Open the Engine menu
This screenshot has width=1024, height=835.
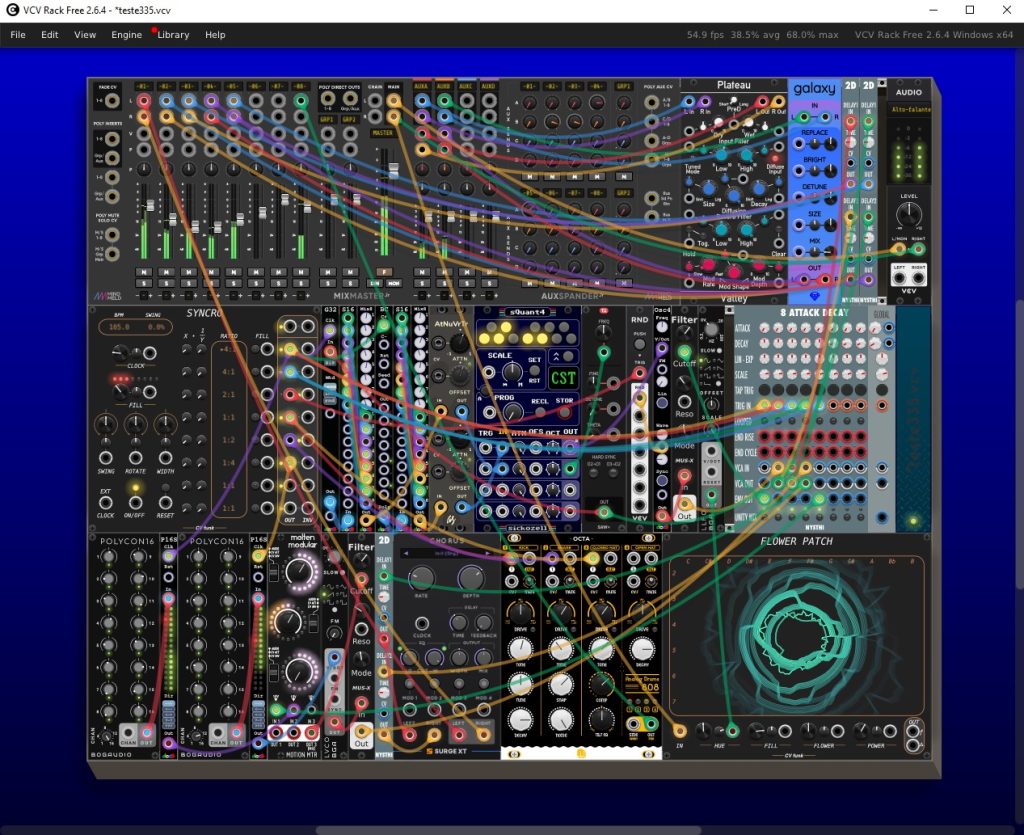point(126,35)
